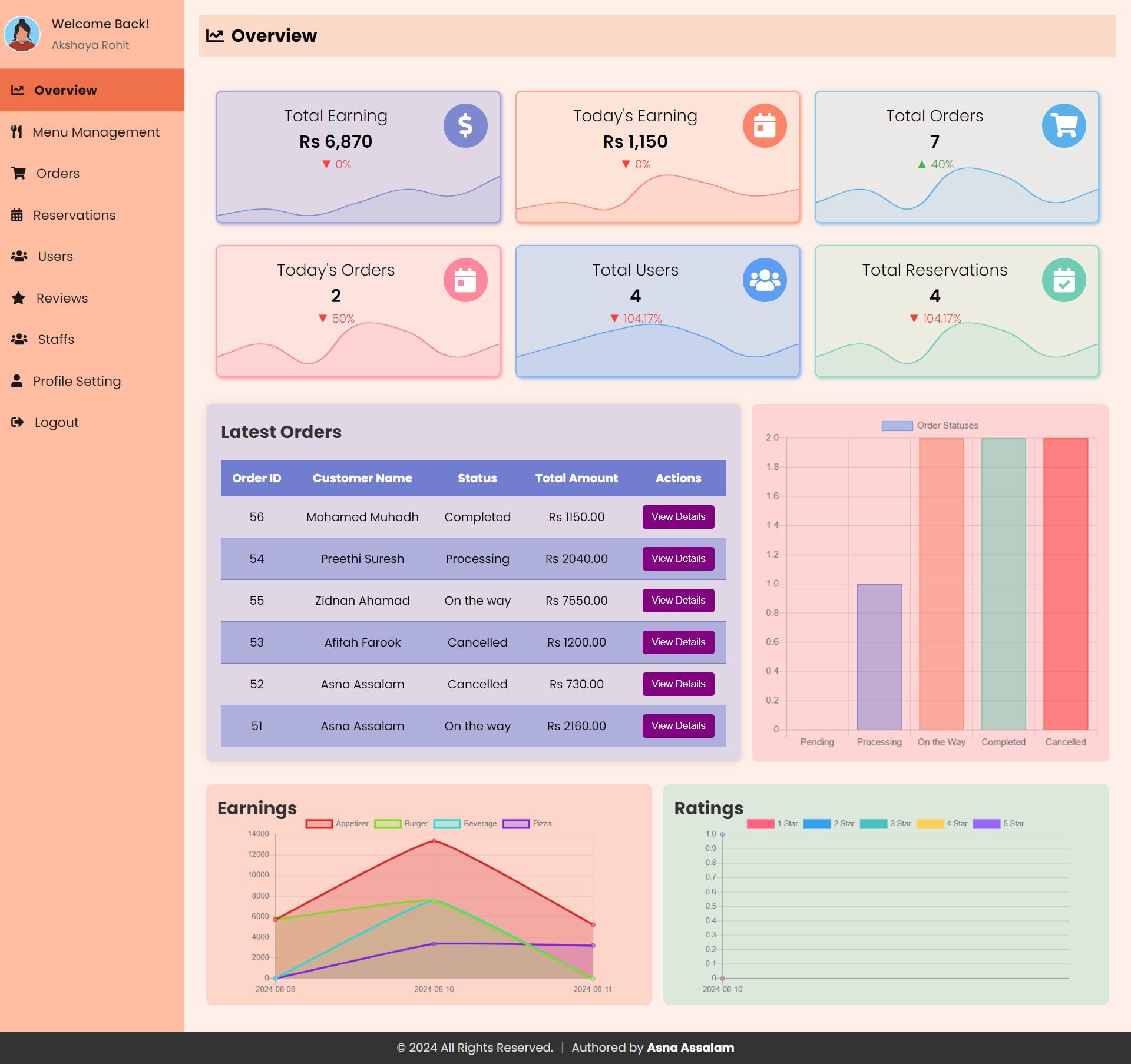Open Menu Management from the sidebar

96,132
